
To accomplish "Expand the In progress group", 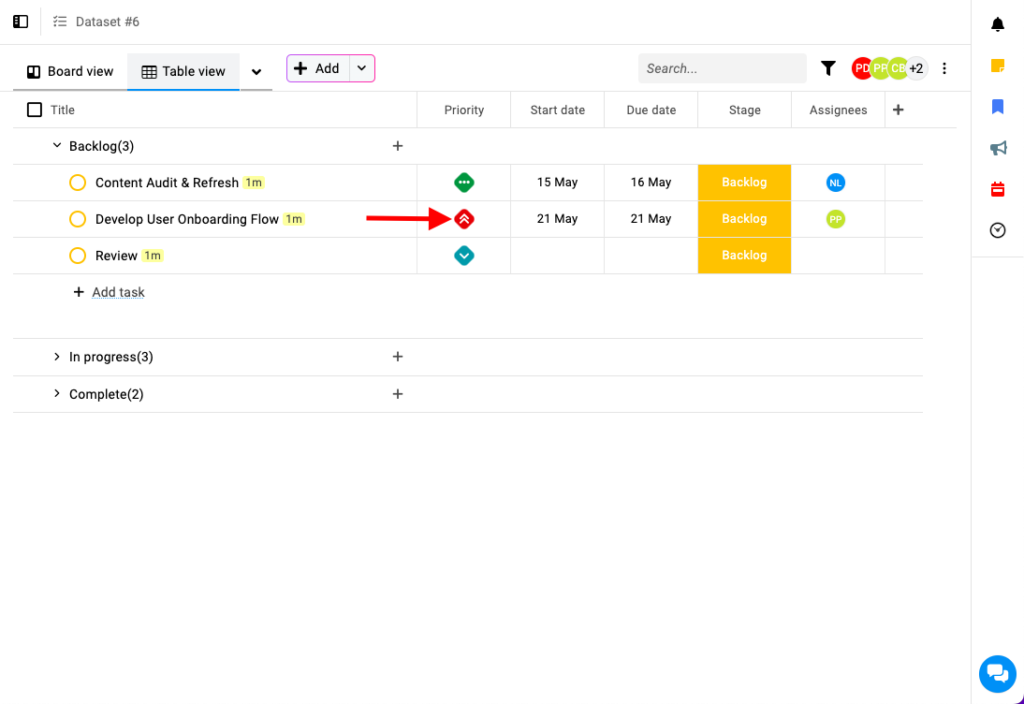I will pyautogui.click(x=57, y=357).
